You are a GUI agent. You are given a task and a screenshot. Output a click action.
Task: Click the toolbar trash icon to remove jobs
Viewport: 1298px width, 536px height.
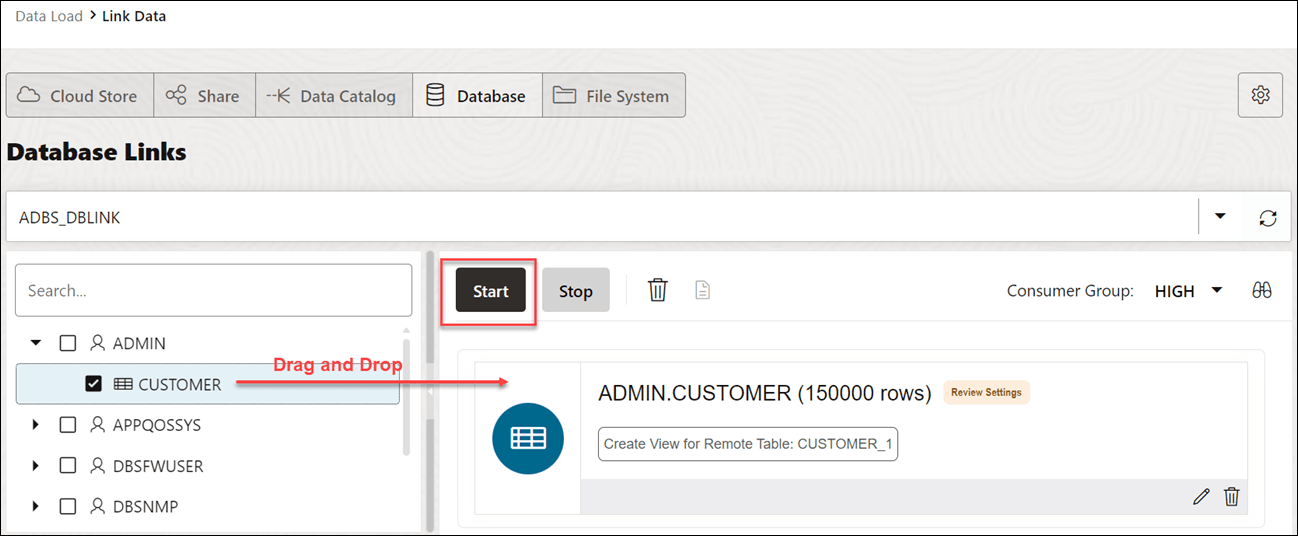(x=657, y=291)
